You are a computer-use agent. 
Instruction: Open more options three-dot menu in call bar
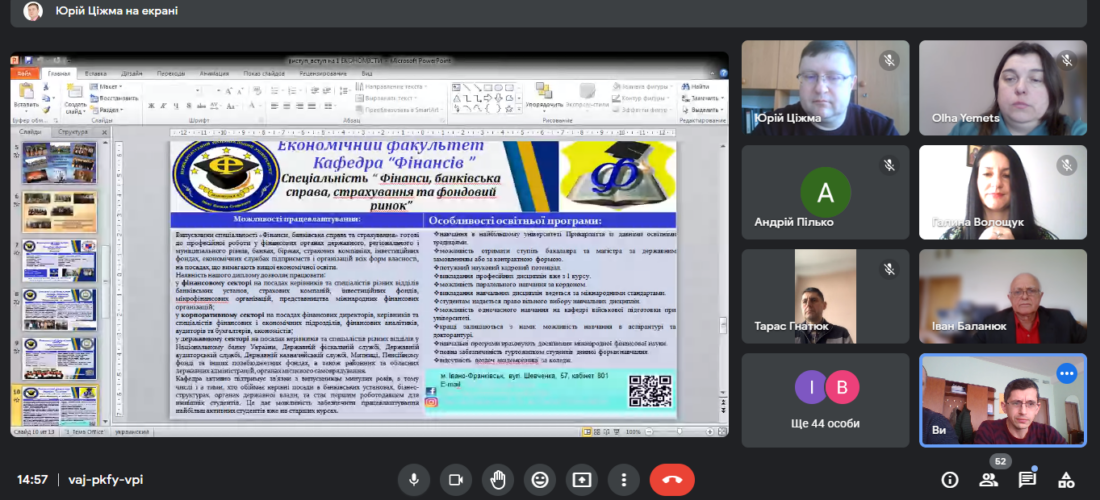pyautogui.click(x=623, y=479)
